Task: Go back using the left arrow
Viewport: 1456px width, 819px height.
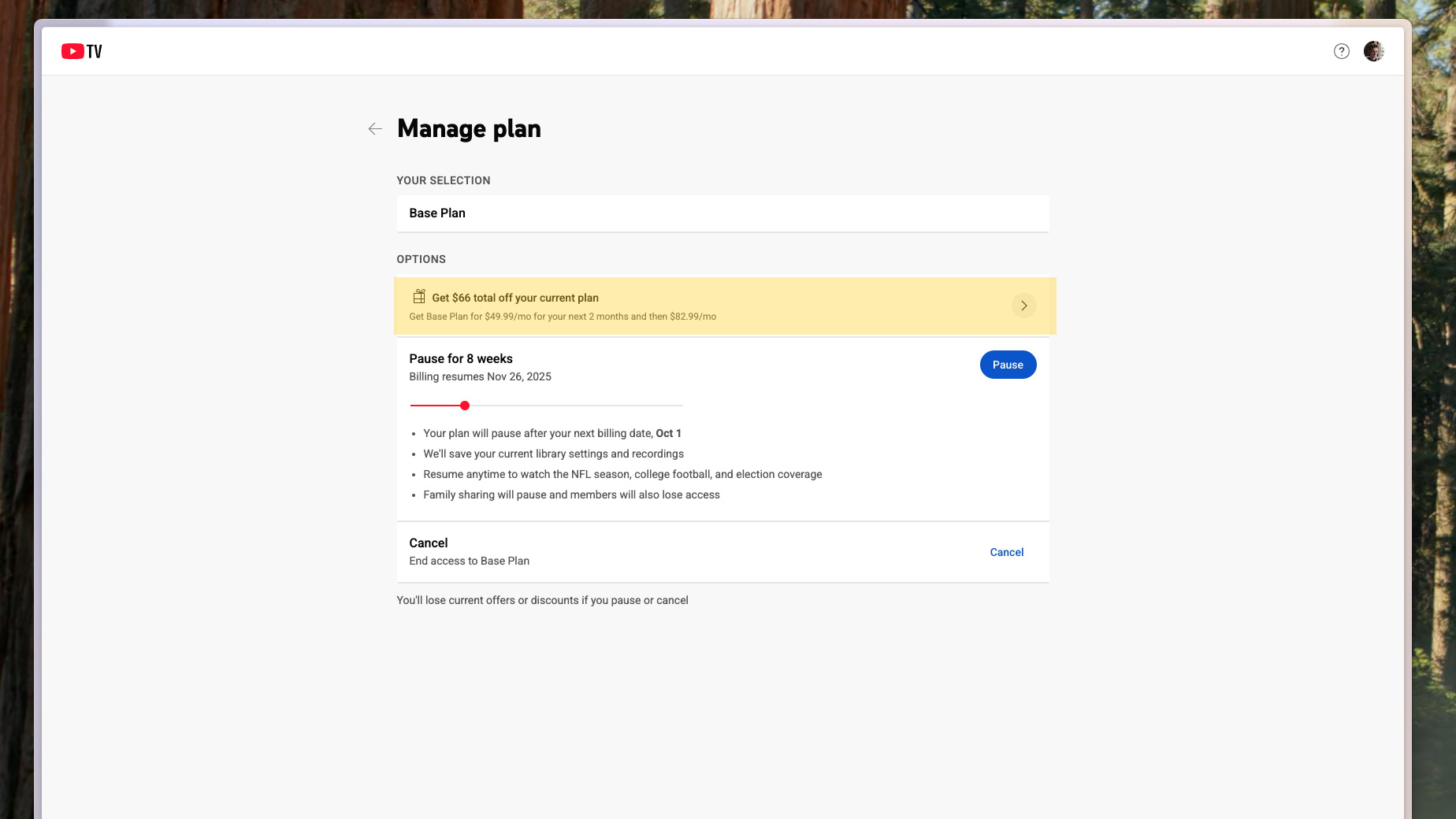Action: point(375,128)
